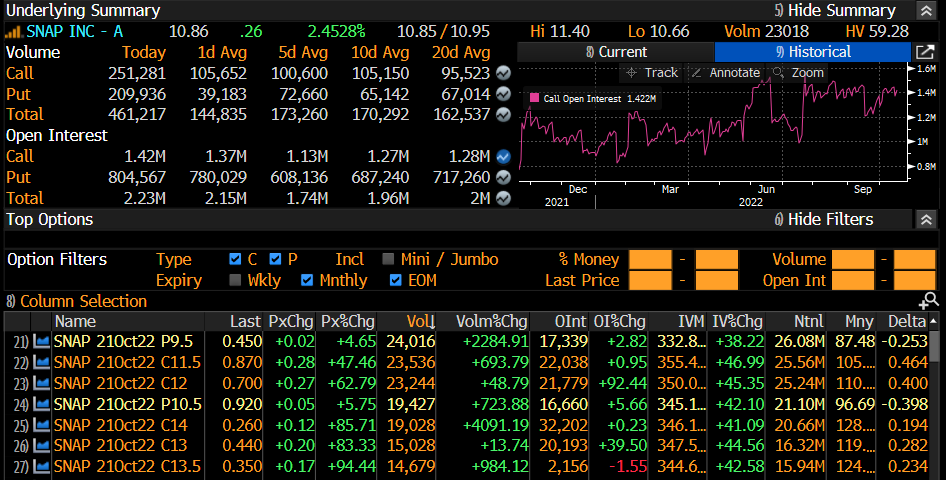Viewport: 946px width, 480px height.
Task: Click the HV 59.28 value
Action: pyautogui.click(x=877, y=31)
